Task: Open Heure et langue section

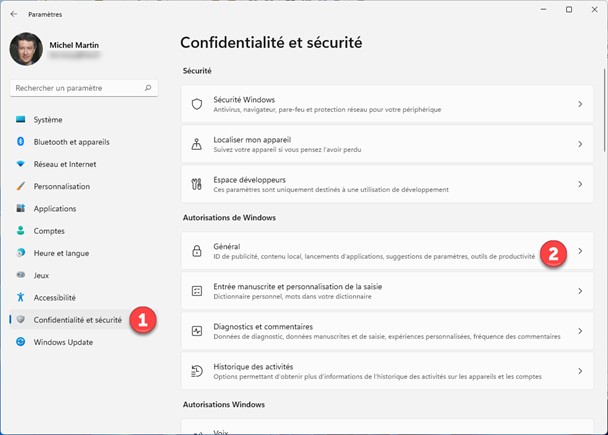Action: pyautogui.click(x=61, y=252)
